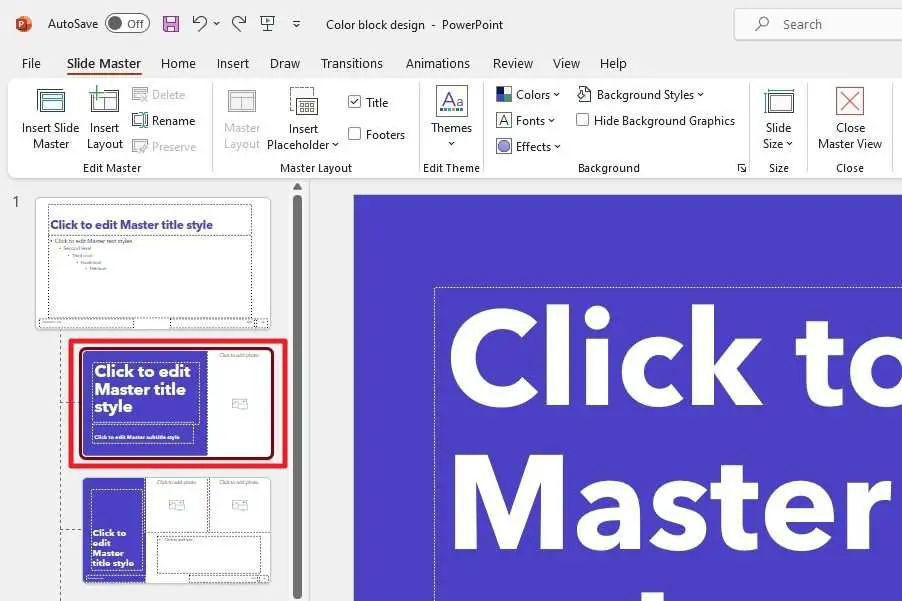
Task: Click the Insert Layout icon
Action: click(x=104, y=100)
